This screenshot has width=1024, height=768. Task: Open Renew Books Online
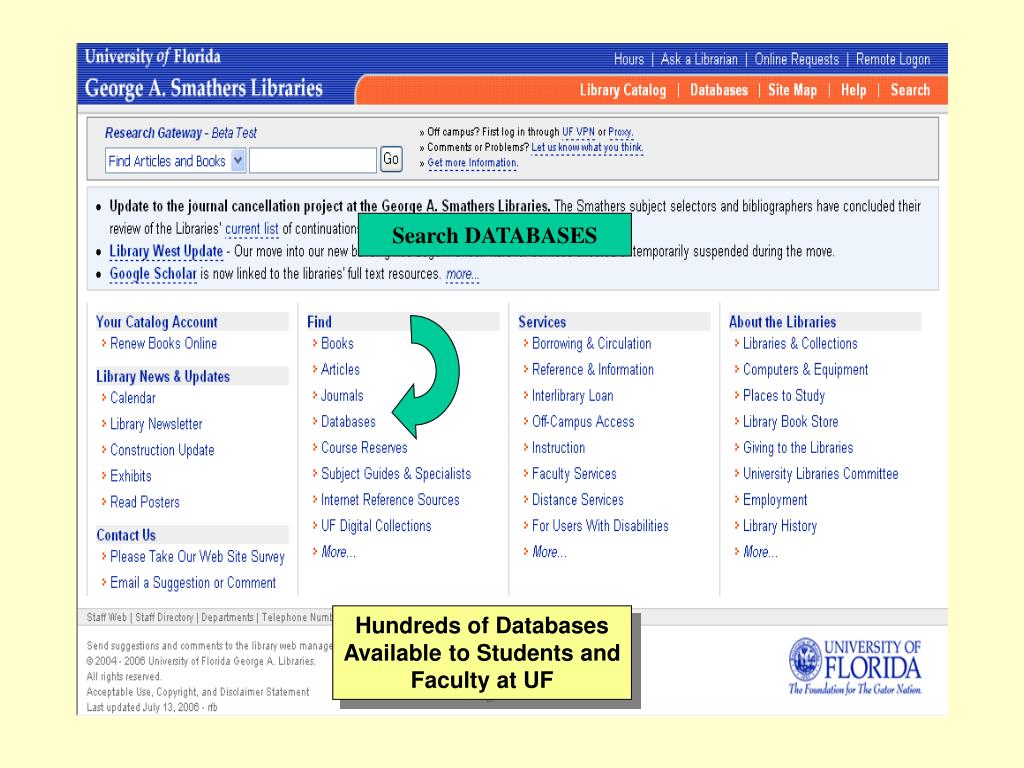coord(163,344)
